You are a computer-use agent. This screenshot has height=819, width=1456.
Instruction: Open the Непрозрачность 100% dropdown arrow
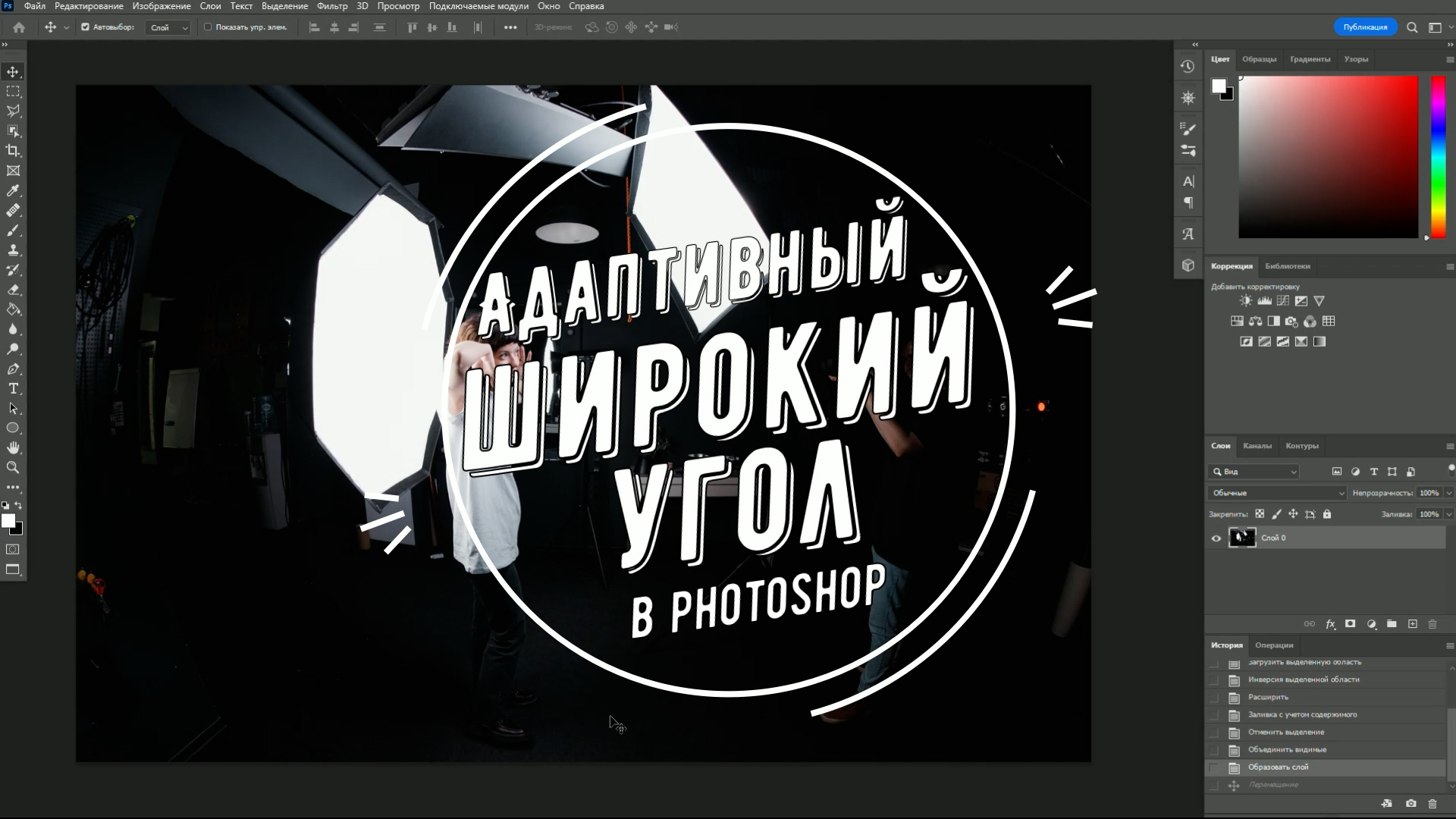(x=1449, y=493)
